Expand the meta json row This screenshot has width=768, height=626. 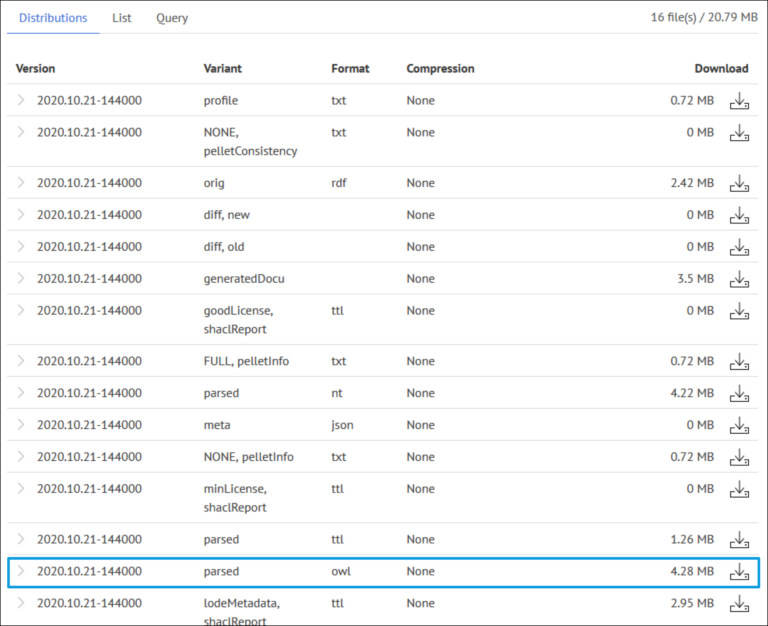21,425
